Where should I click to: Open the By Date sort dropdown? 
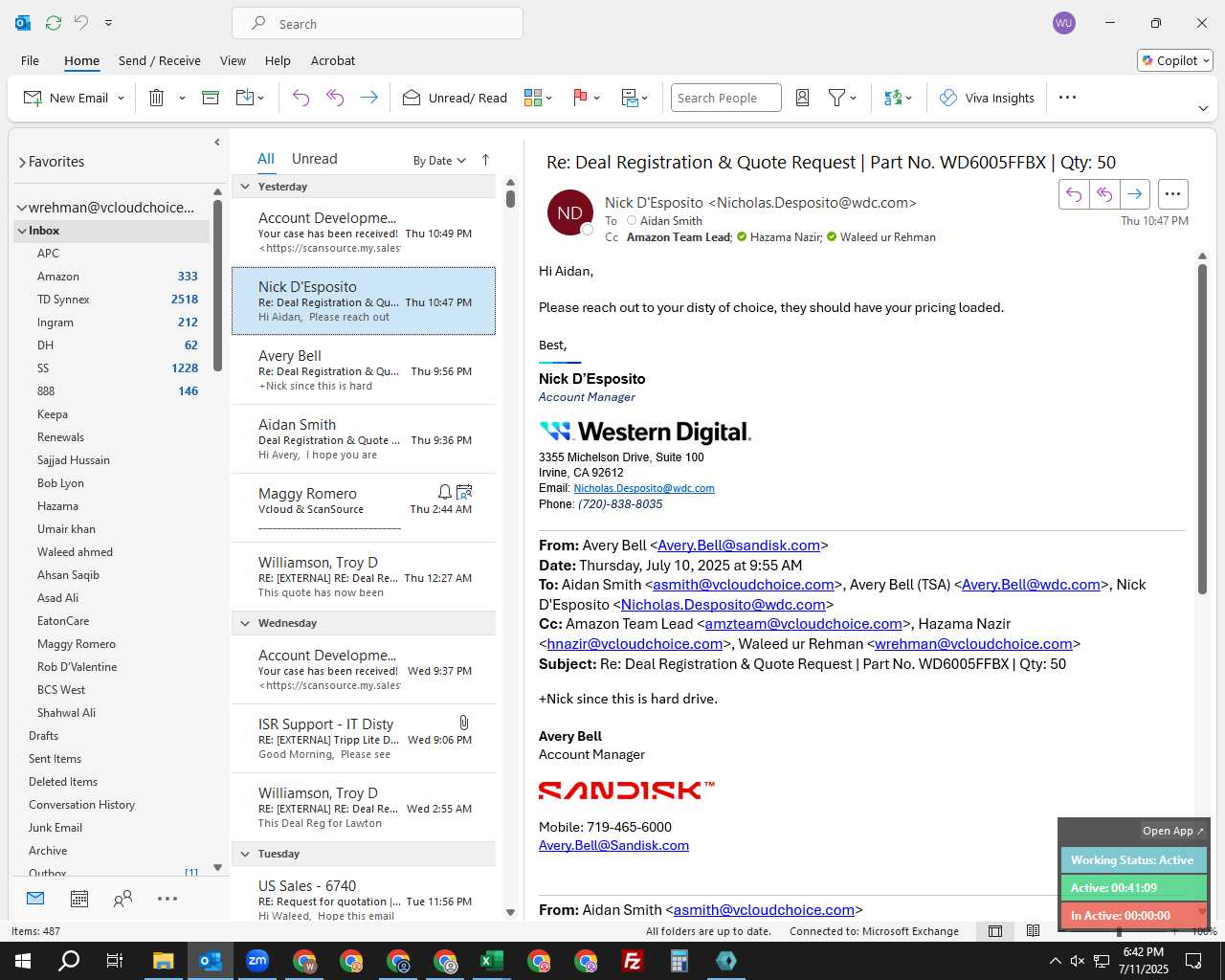tap(439, 161)
